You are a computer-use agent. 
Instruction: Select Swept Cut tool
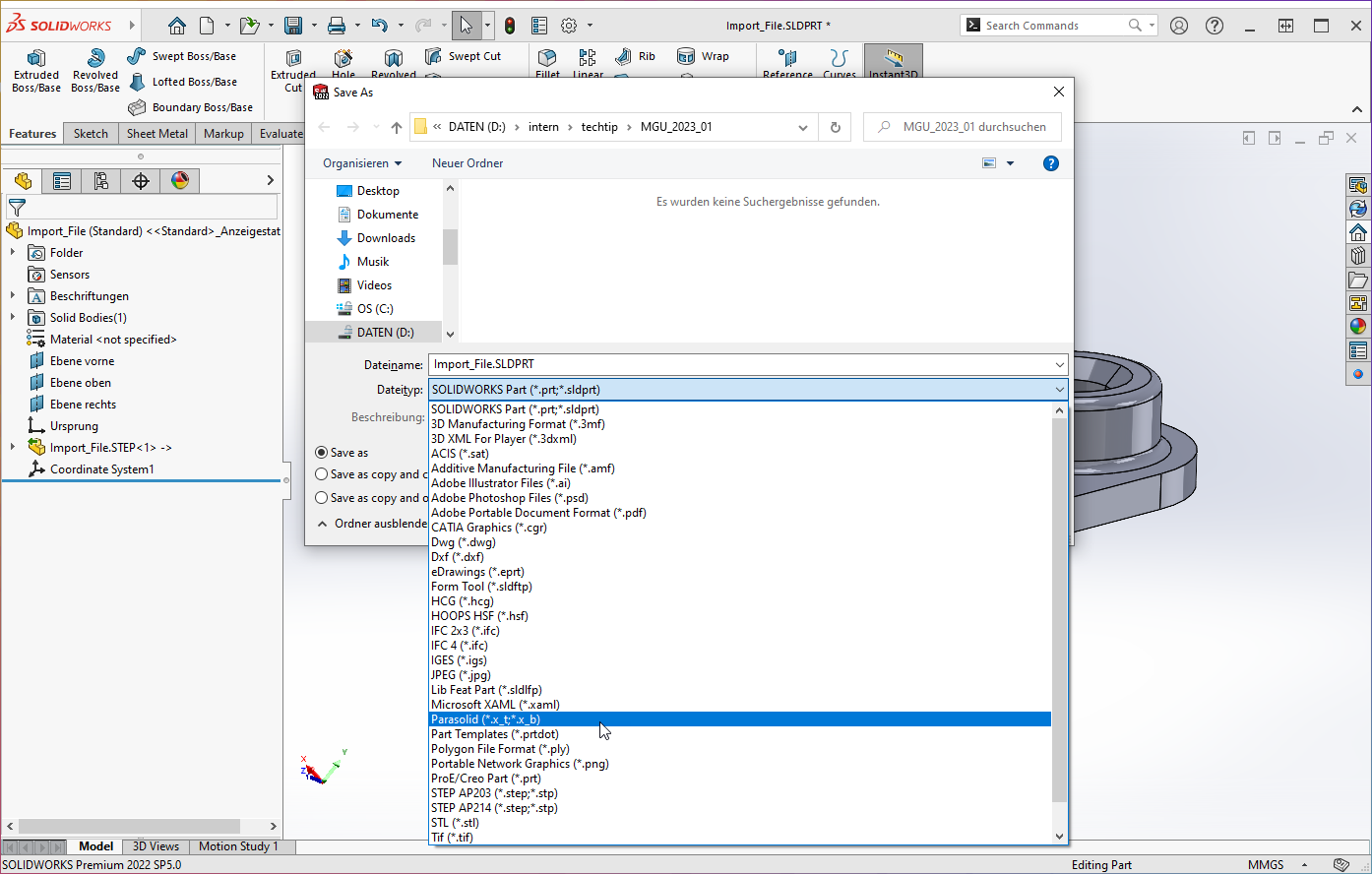point(464,56)
